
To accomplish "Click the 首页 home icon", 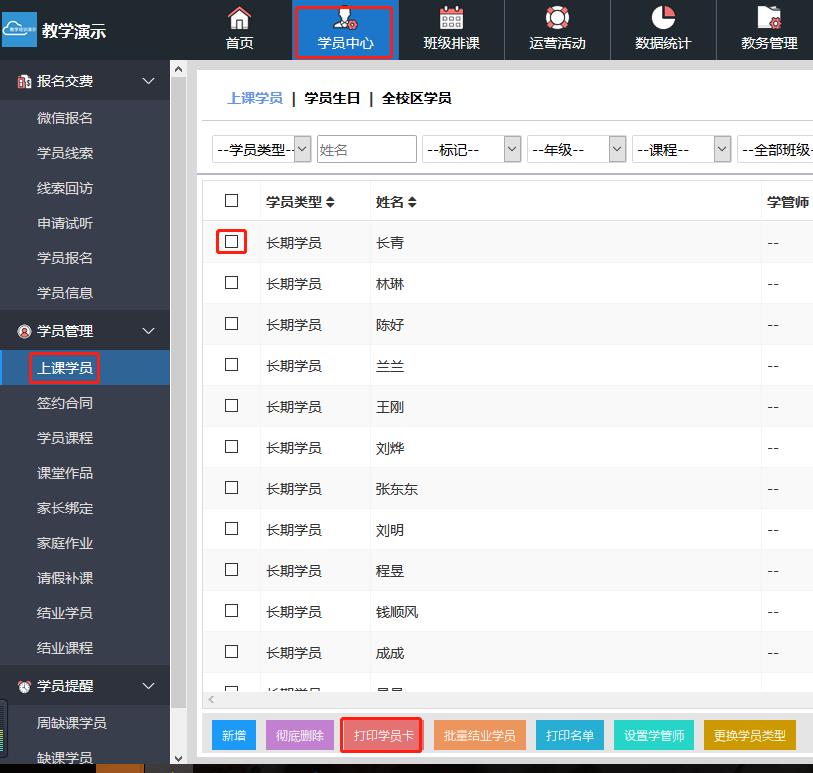I will (239, 18).
